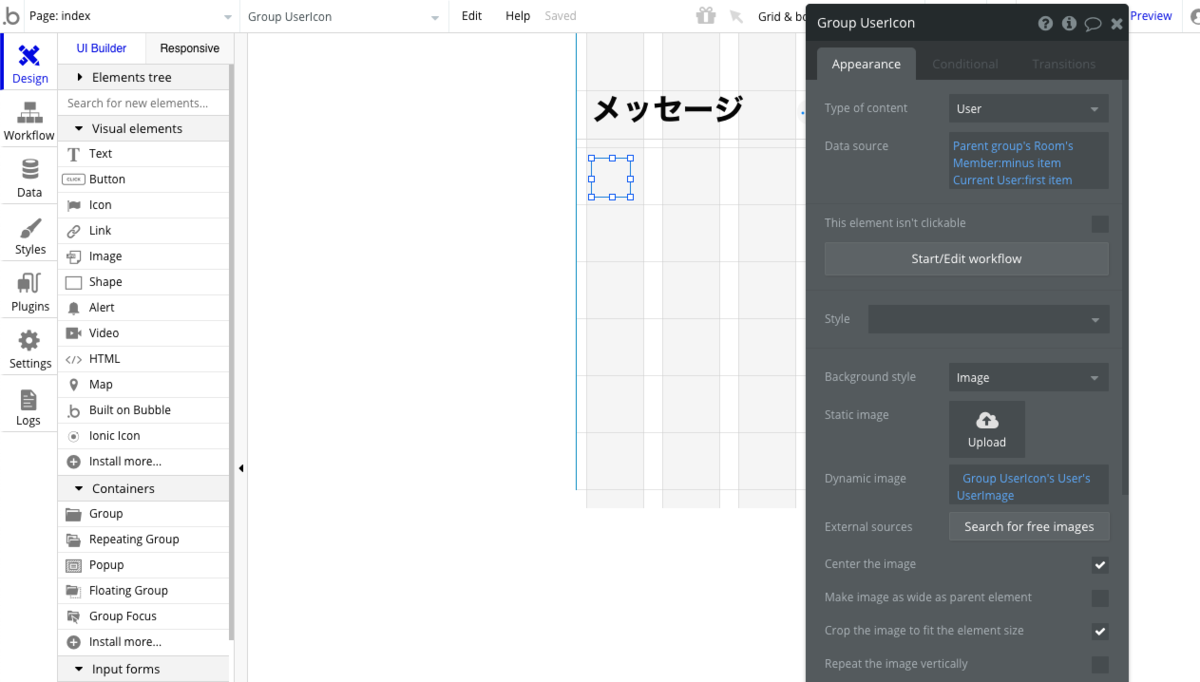The width and height of the screenshot is (1200, 682).
Task: Select the Repeating Group container
Action: (144, 539)
